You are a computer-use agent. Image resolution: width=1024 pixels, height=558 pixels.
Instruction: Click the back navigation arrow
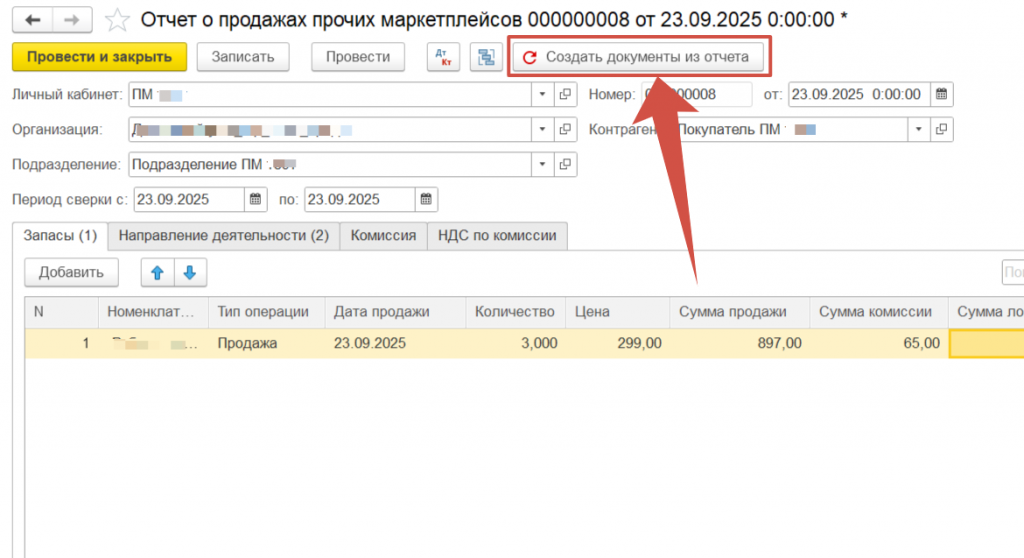tap(33, 19)
